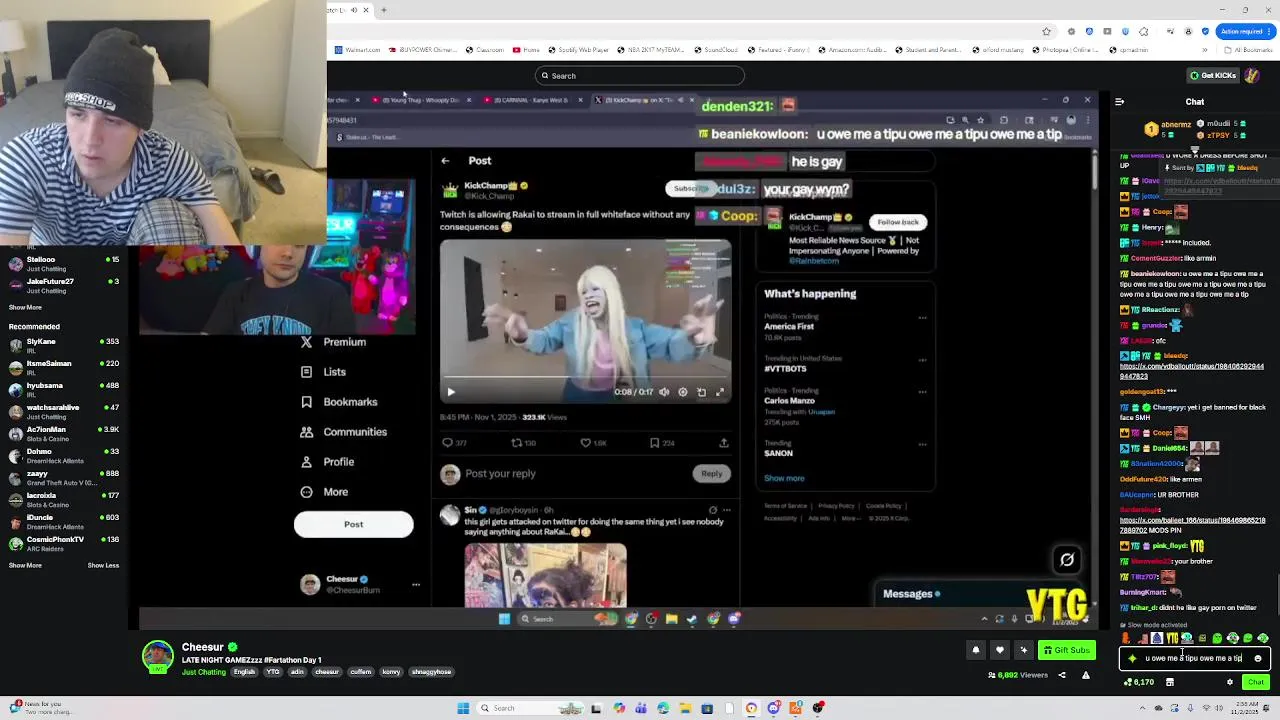Click the white Post button on X
Image resolution: width=1280 pixels, height=720 pixels.
pyautogui.click(x=353, y=524)
